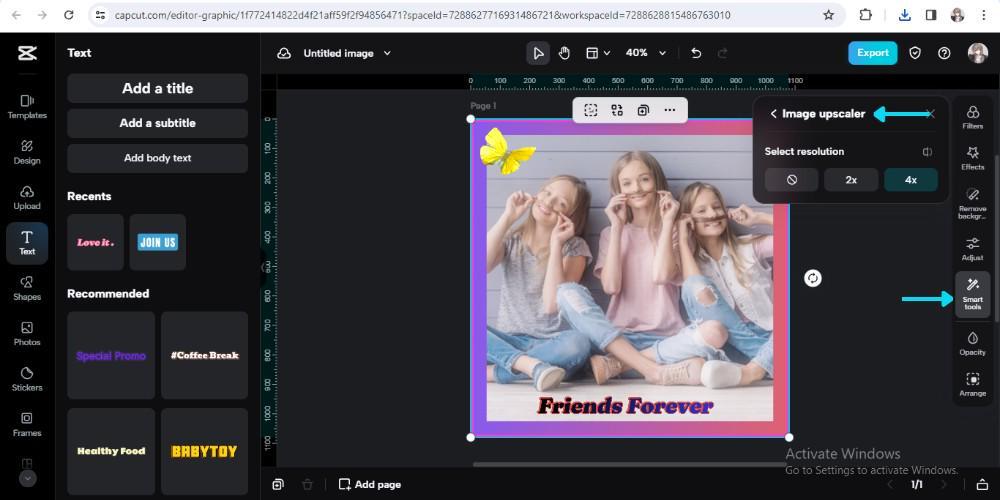Click the duplicate page icon at bottom
Screen dimensions: 1000x500
click(278, 485)
